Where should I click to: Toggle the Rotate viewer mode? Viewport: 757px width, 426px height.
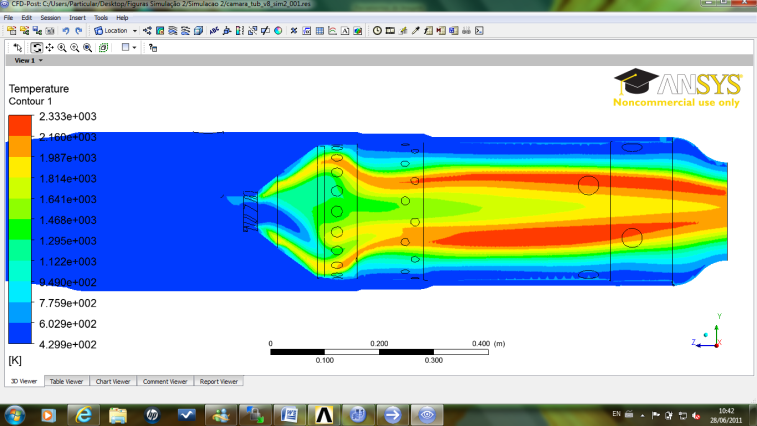tap(37, 47)
